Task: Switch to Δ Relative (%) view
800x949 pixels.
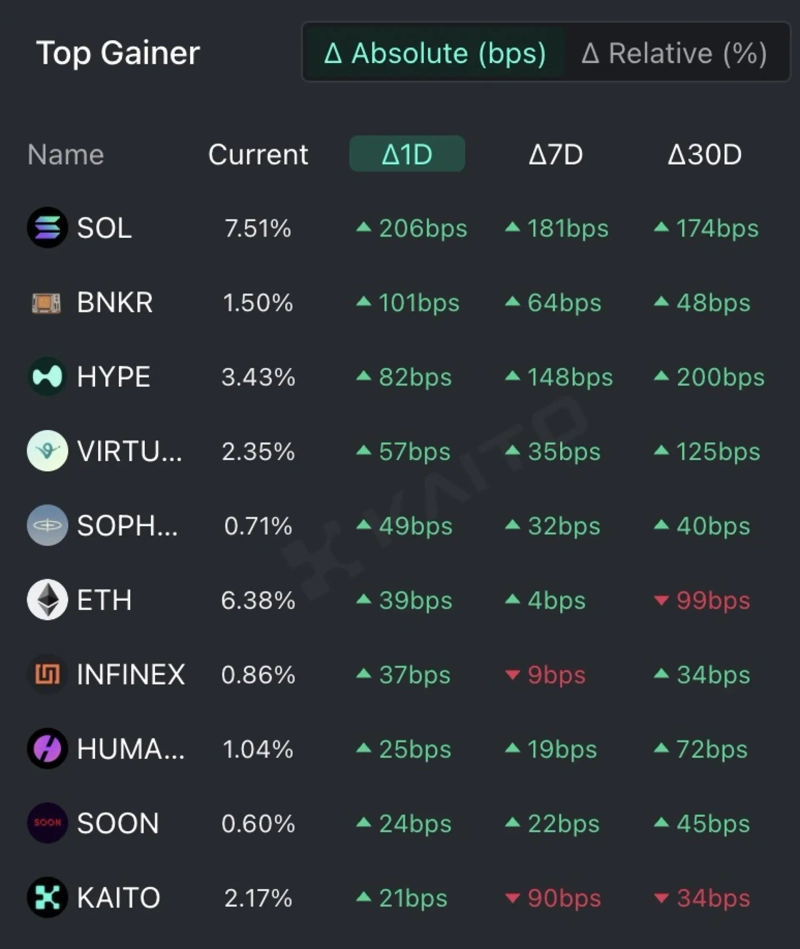Action: (673, 53)
